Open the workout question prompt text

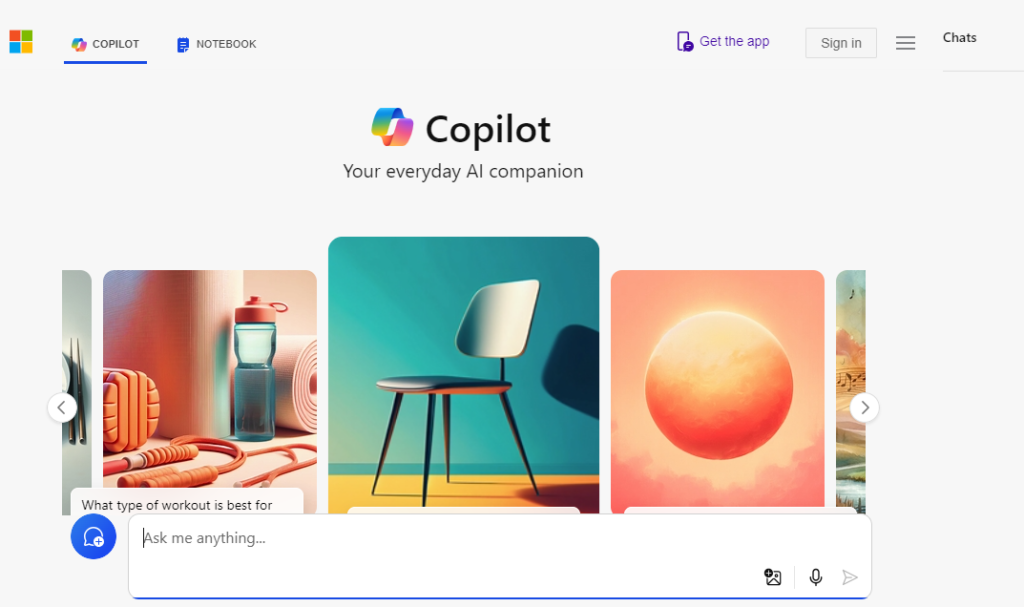tap(177, 505)
